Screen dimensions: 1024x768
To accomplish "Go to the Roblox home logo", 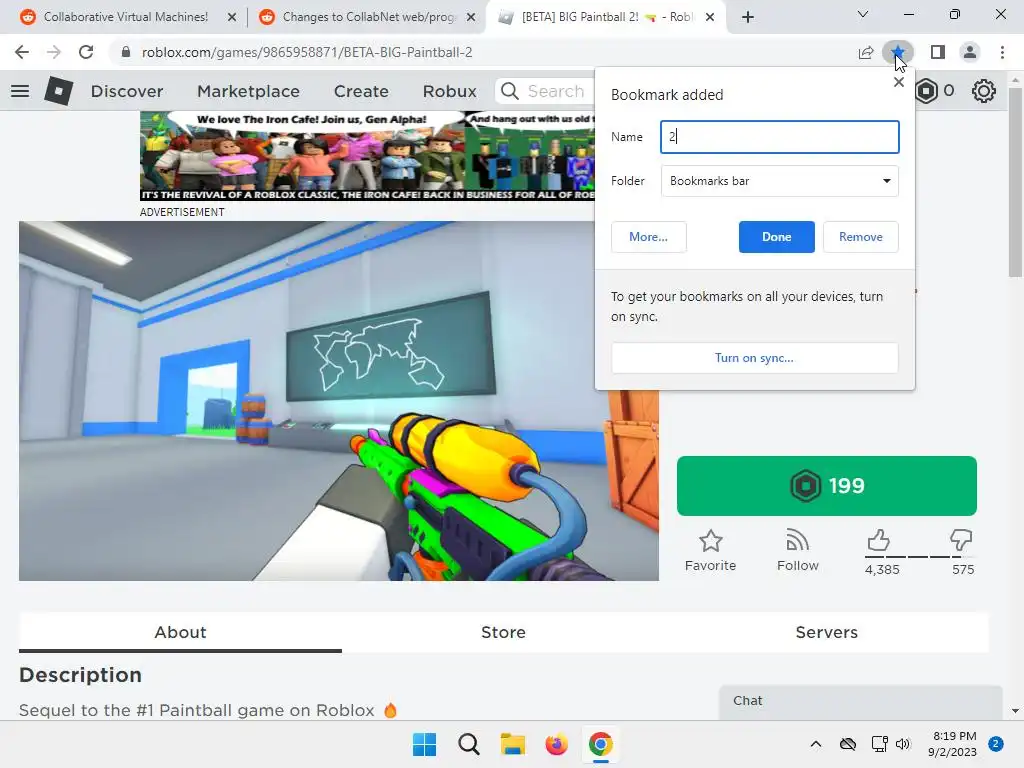I will [59, 91].
